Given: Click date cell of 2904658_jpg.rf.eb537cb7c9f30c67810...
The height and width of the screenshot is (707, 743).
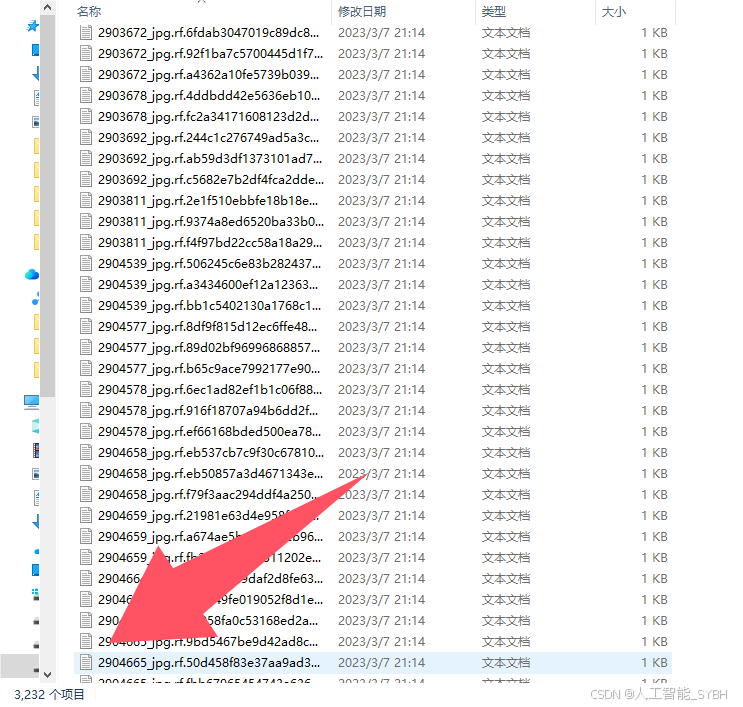Looking at the screenshot, I should [x=381, y=453].
